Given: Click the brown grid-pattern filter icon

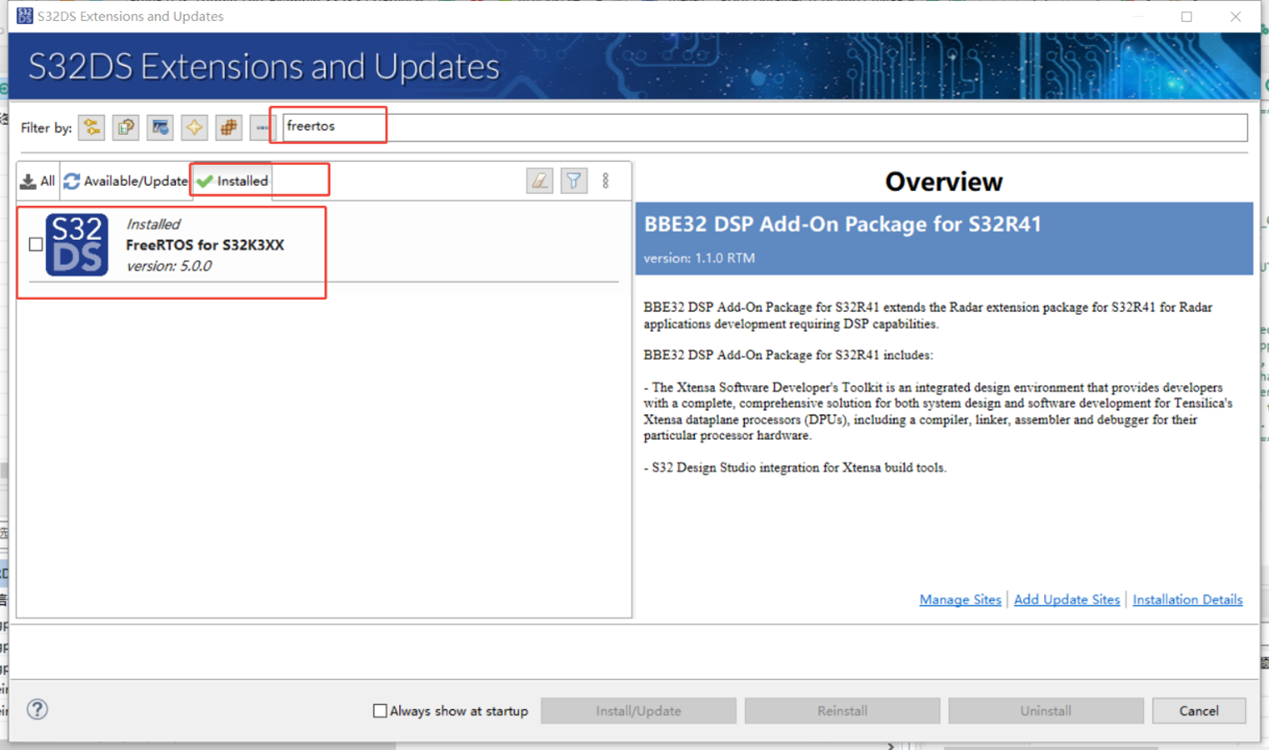Looking at the screenshot, I should 229,127.
